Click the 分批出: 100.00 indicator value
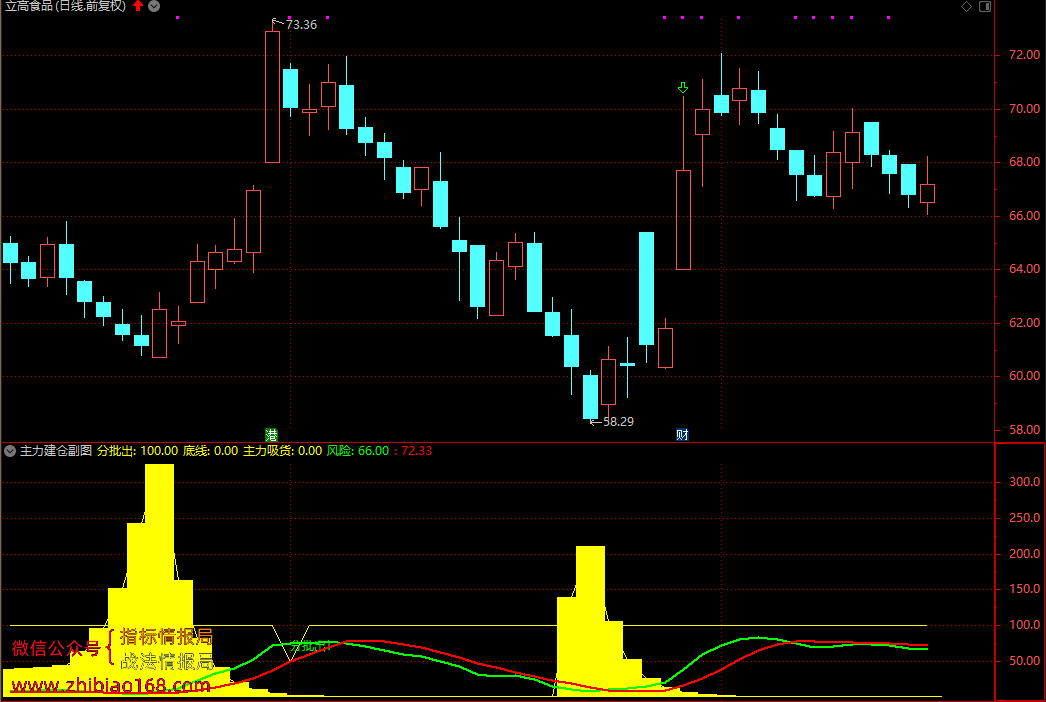Viewport: 1046px width, 702px height. coord(137,451)
